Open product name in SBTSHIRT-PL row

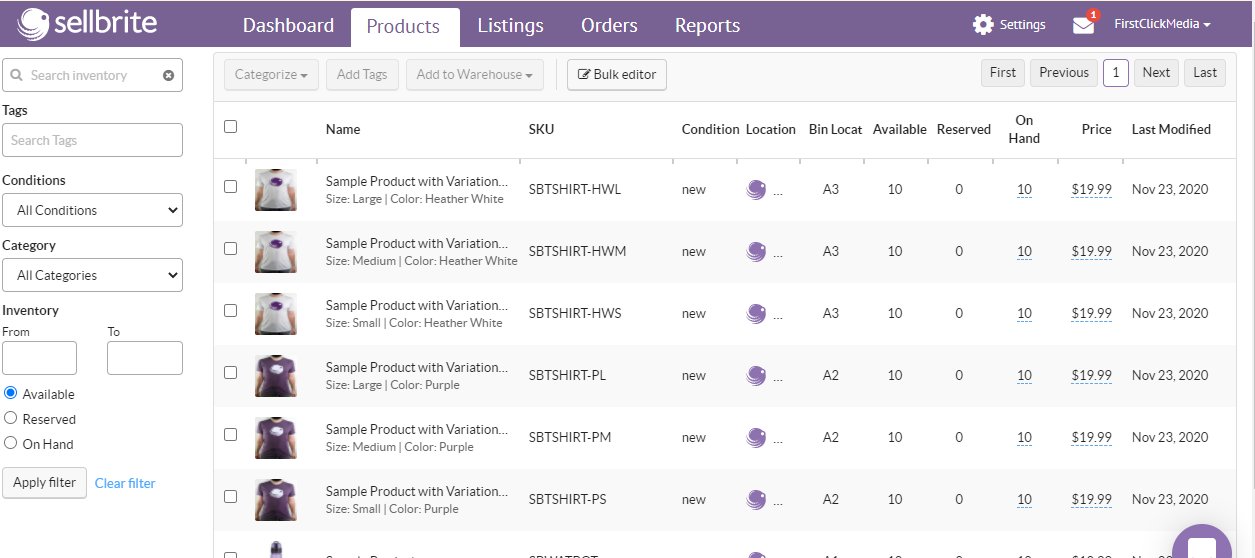pos(416,367)
